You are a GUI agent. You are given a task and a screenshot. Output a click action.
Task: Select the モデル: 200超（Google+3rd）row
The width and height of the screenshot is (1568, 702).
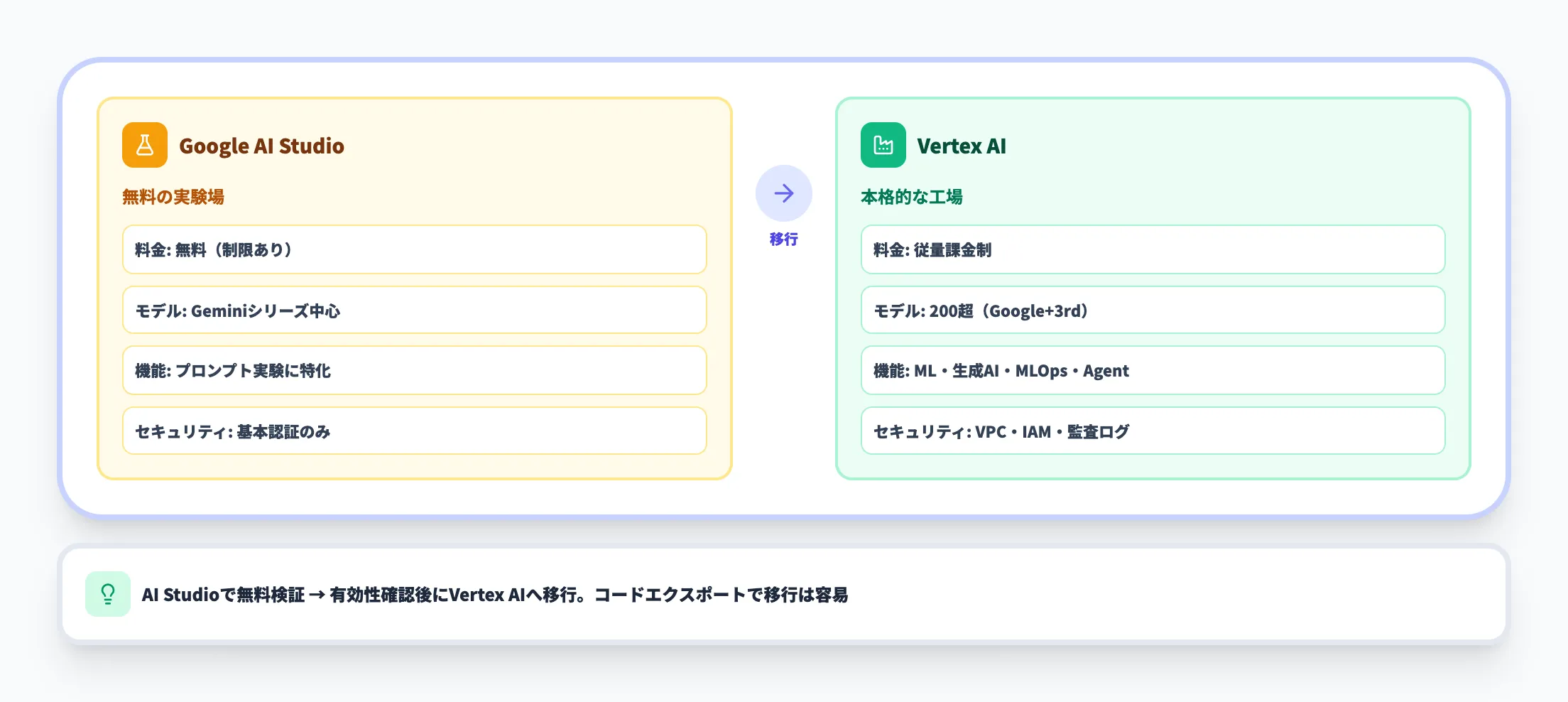coord(1153,310)
